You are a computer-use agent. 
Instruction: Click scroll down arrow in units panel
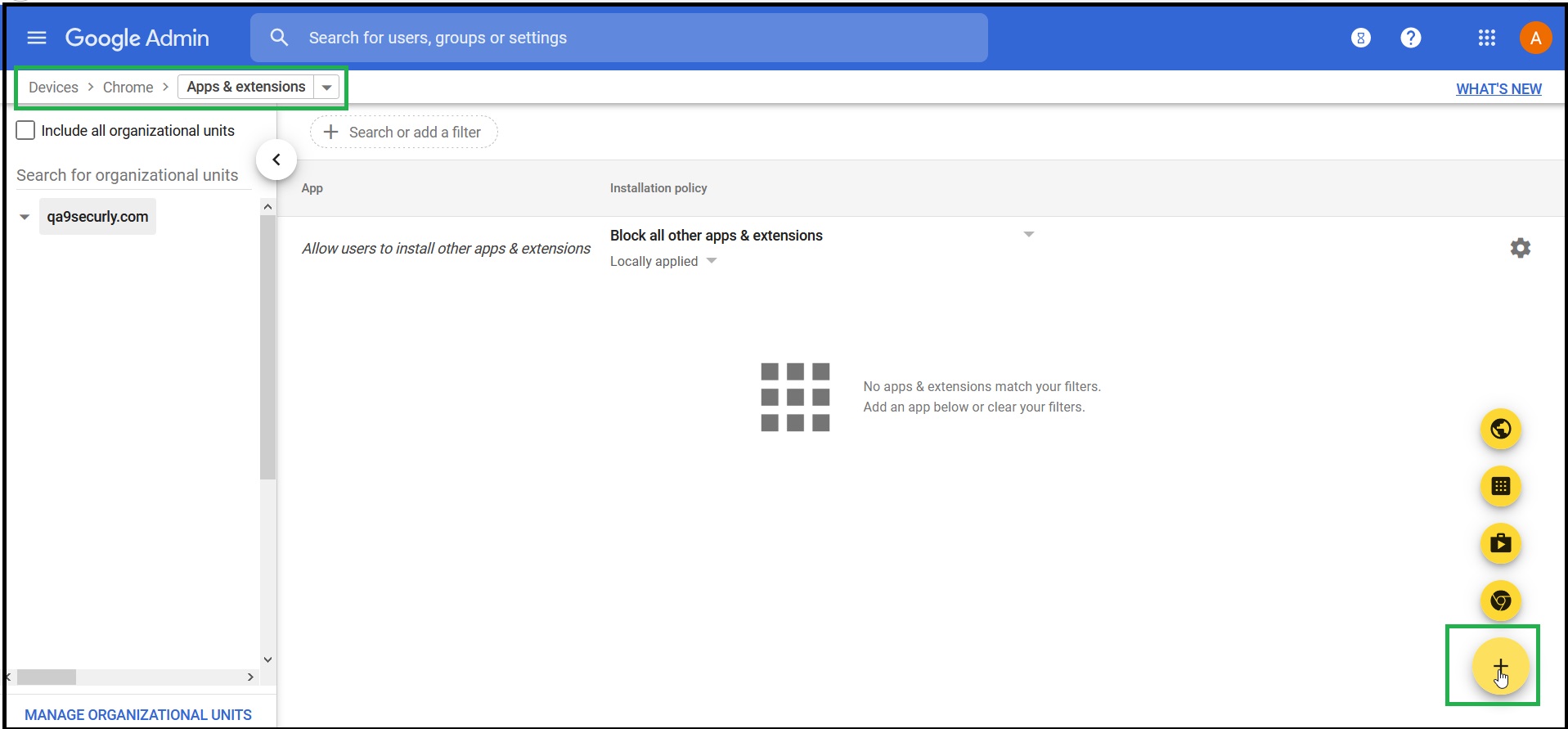(267, 659)
